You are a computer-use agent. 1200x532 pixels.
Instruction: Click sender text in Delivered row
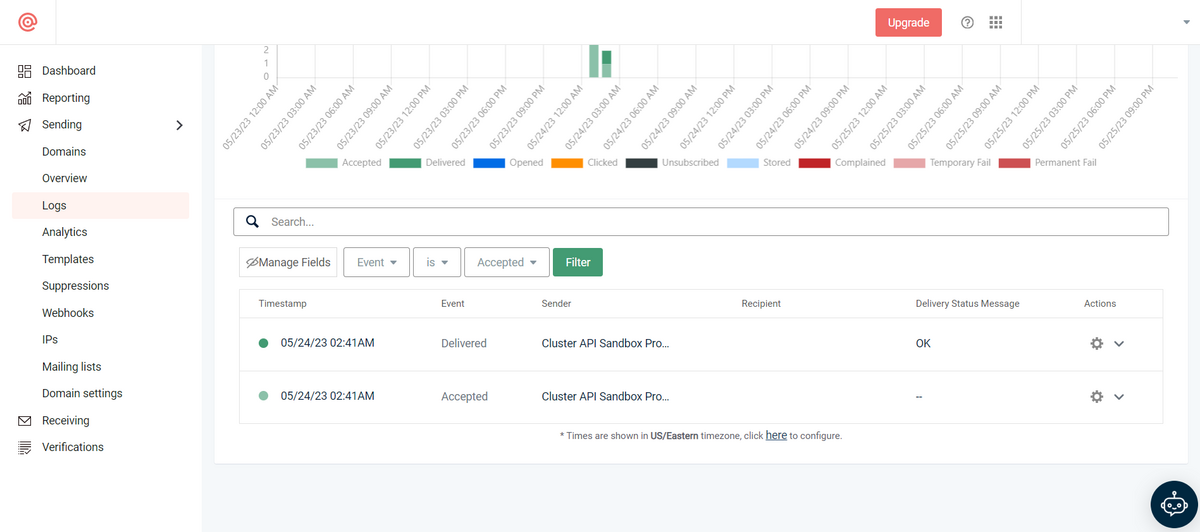click(x=605, y=343)
